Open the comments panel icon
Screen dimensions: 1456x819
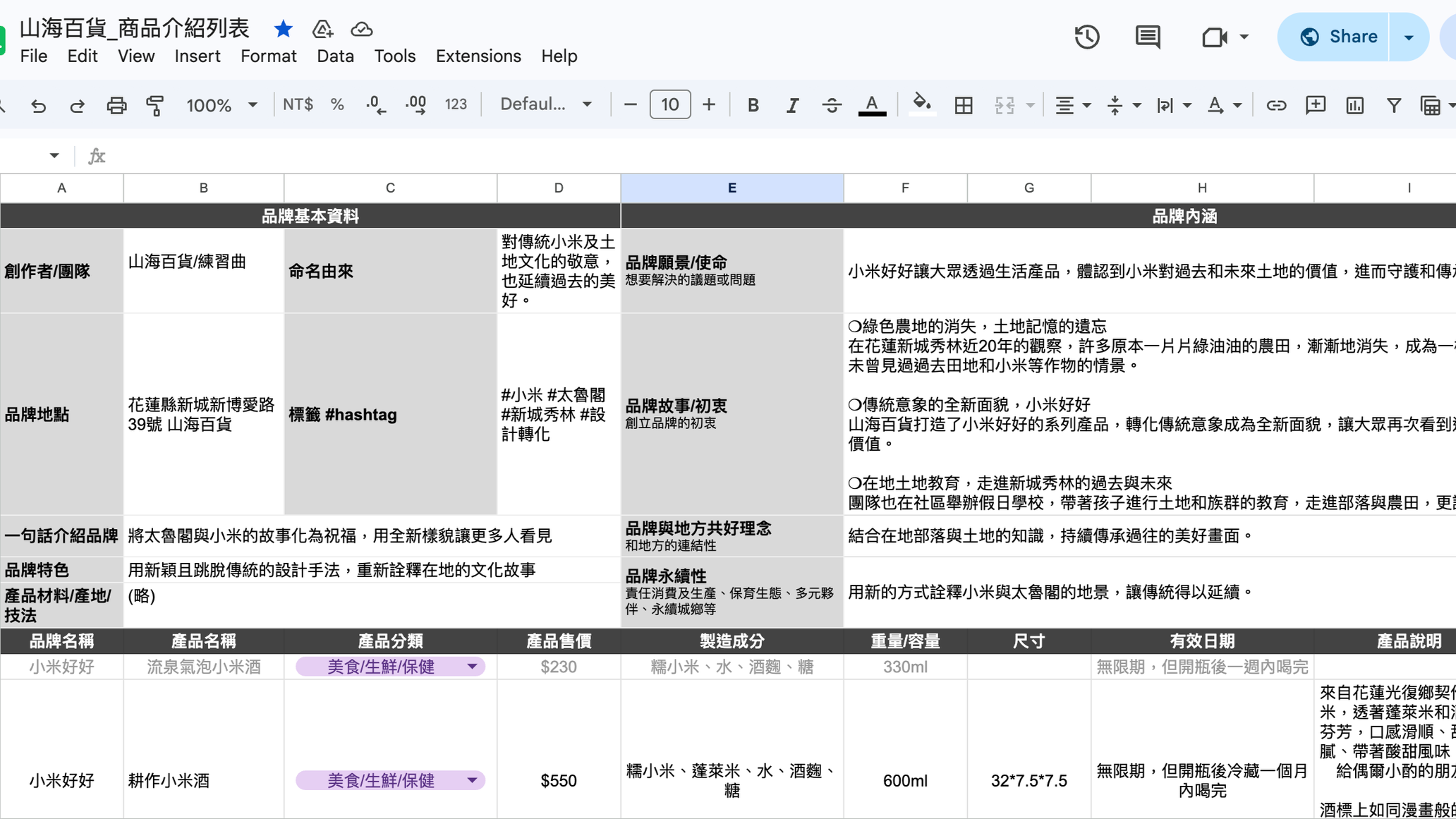(x=1148, y=37)
